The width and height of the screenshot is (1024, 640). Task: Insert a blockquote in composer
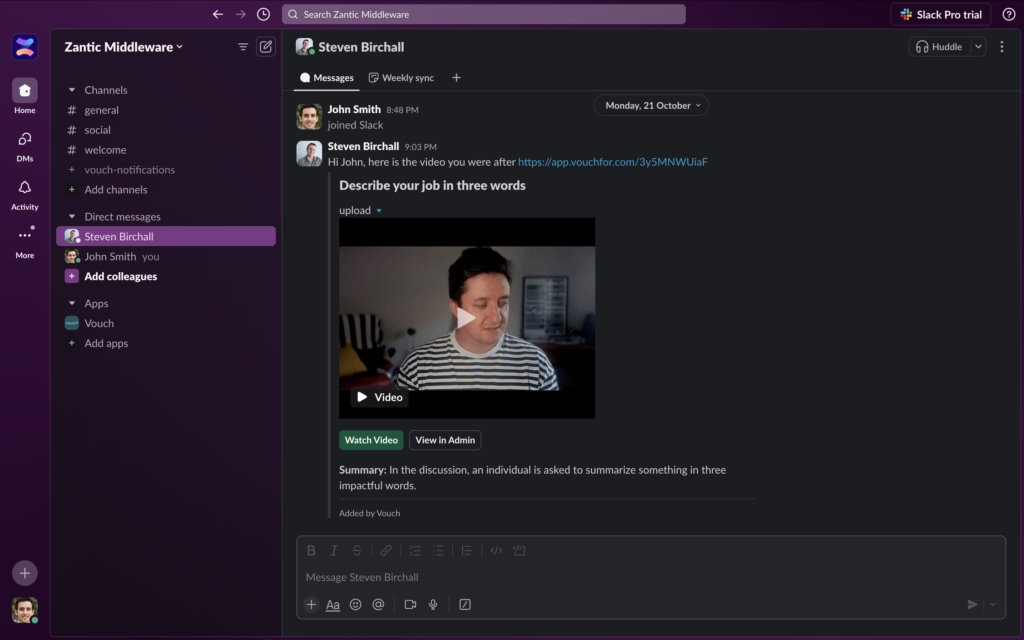466,551
